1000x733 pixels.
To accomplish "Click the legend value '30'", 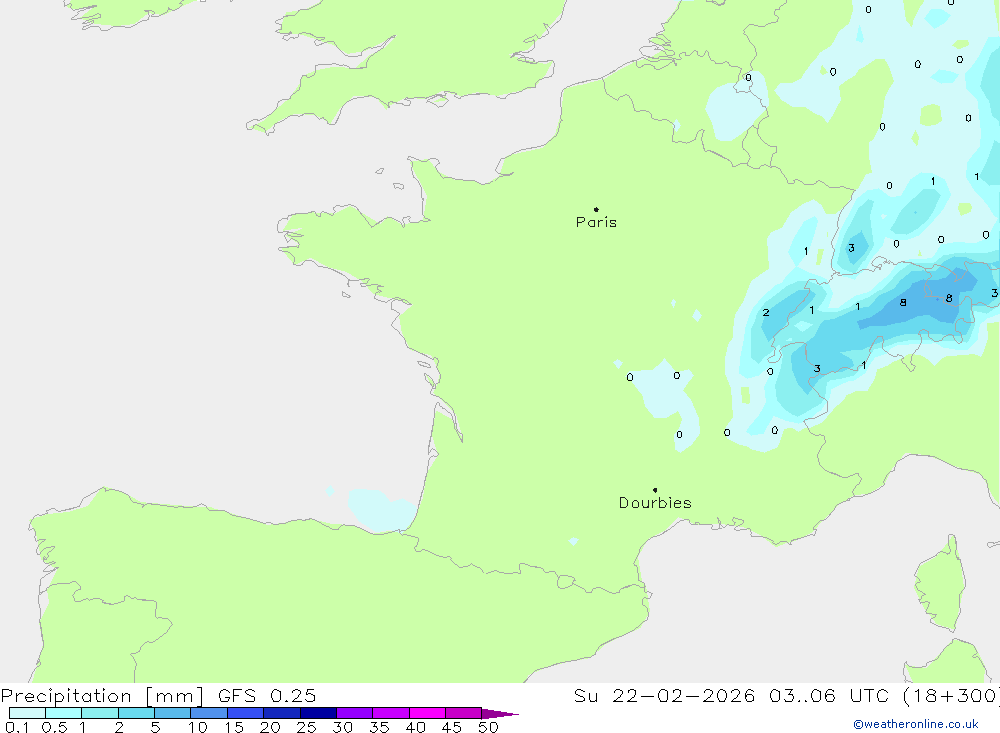I will pyautogui.click(x=343, y=727).
